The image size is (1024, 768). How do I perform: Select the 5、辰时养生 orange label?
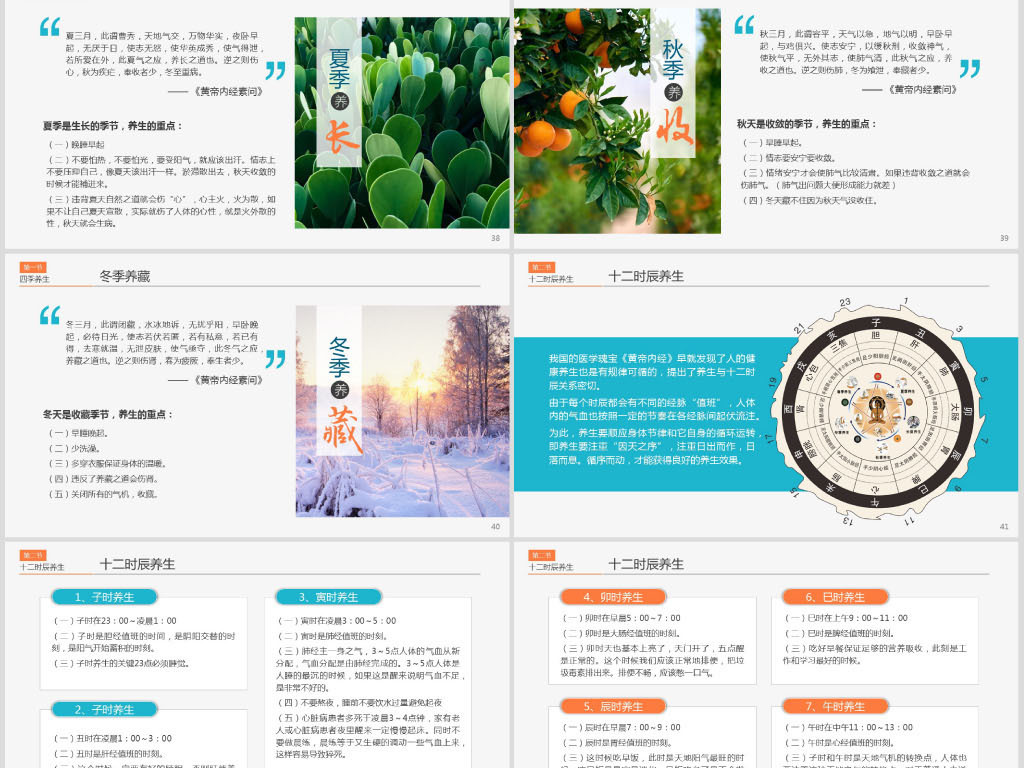coord(614,706)
